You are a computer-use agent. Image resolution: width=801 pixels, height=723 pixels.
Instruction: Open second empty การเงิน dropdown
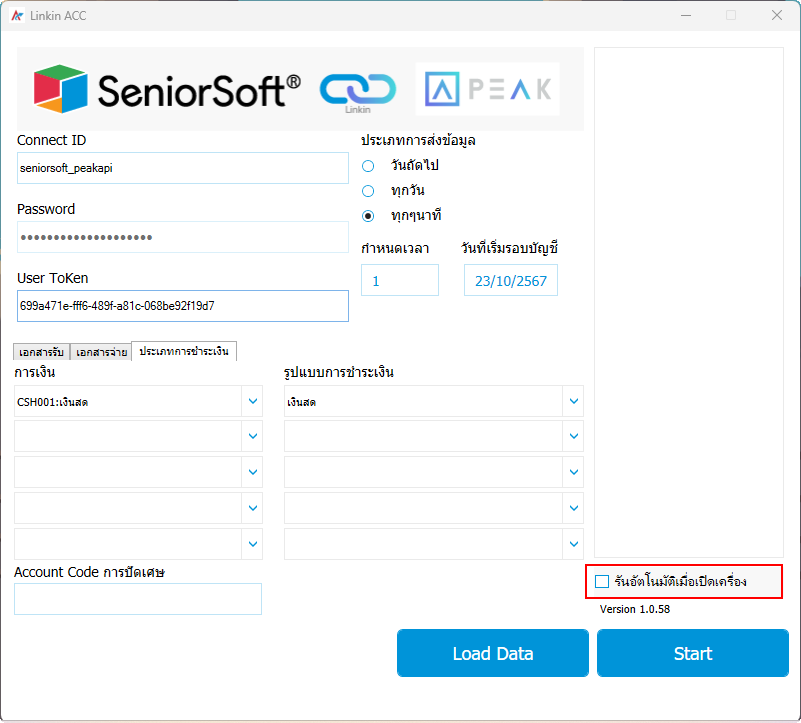[x=252, y=436]
